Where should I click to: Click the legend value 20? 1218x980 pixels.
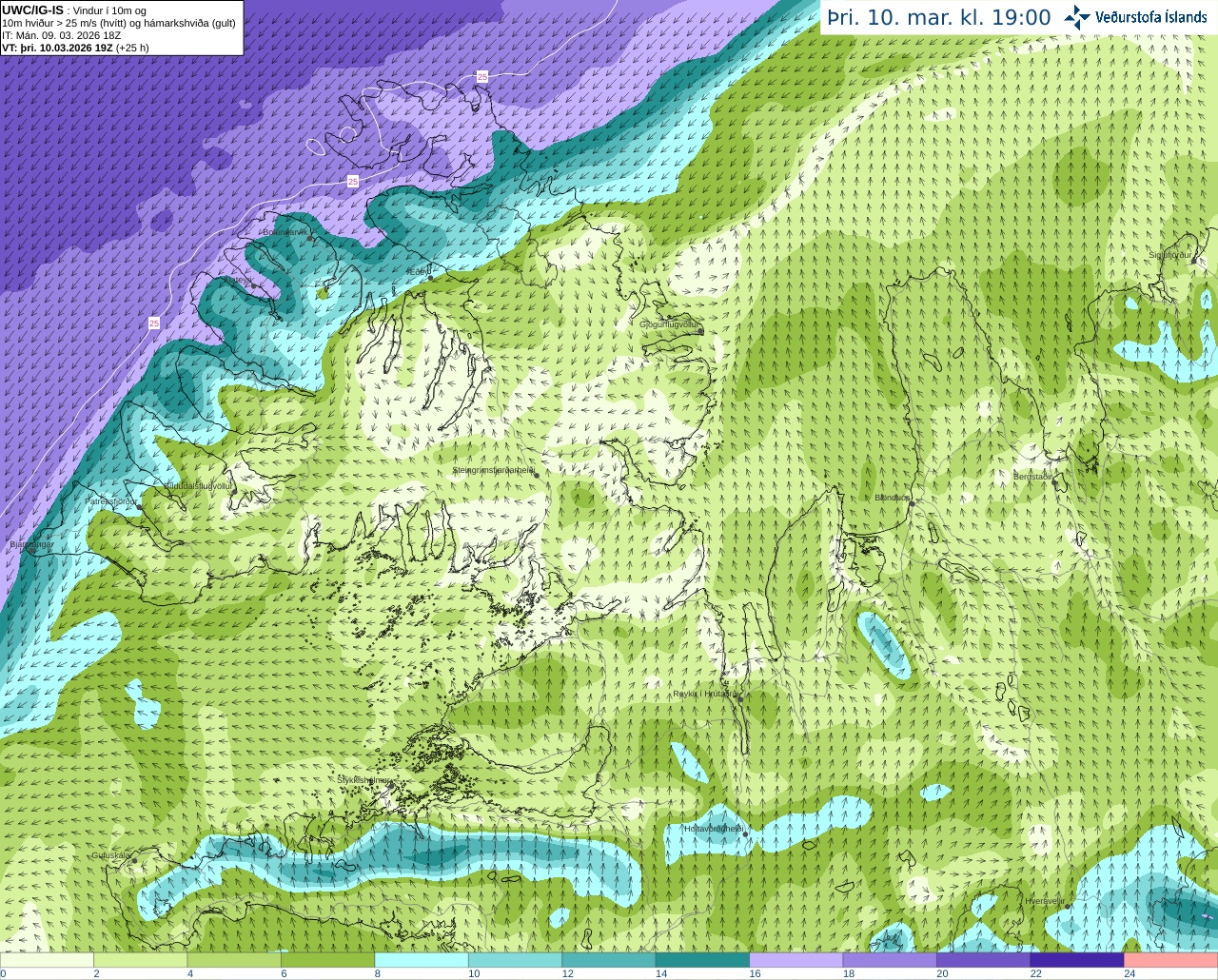point(942,973)
